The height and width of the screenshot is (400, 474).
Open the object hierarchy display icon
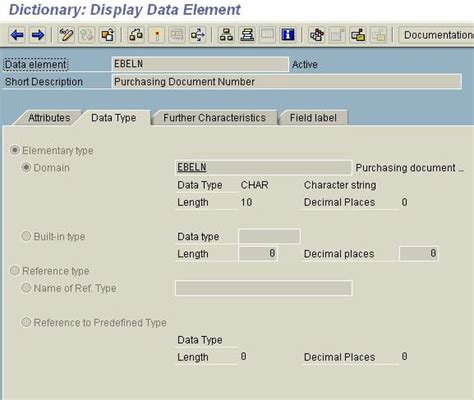click(x=226, y=35)
